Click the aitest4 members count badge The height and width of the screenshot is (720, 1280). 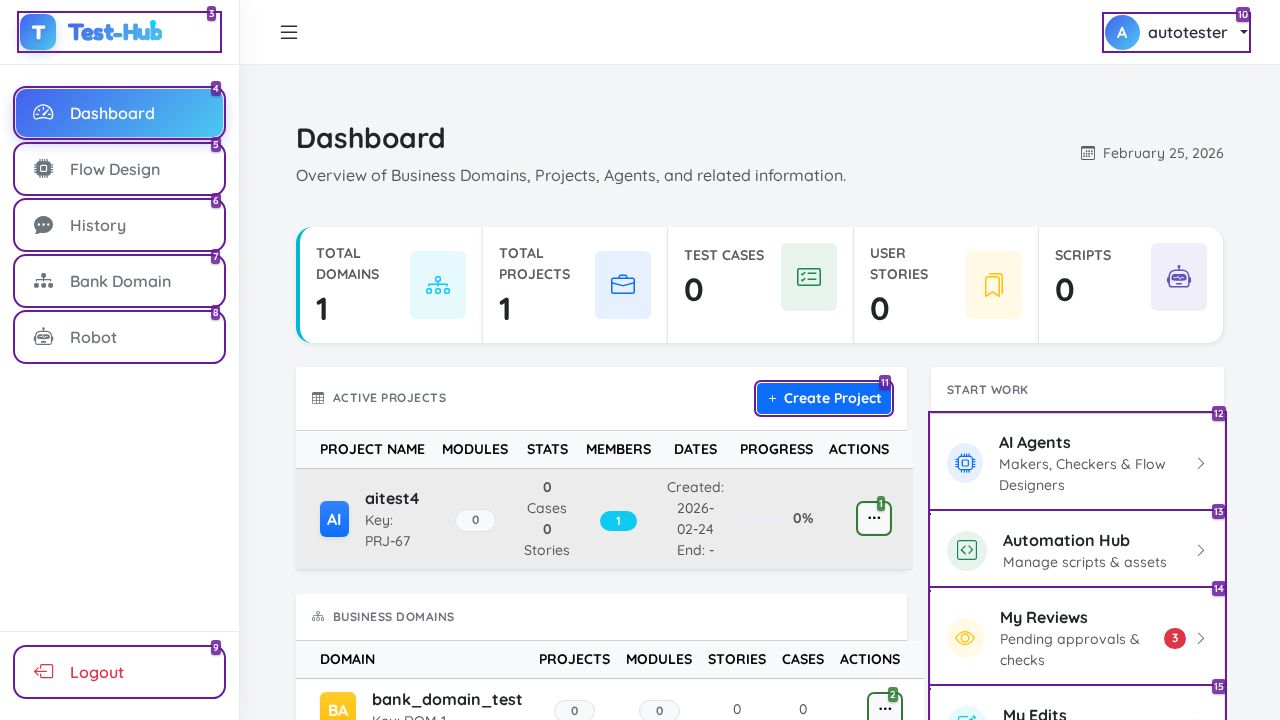tap(618, 521)
